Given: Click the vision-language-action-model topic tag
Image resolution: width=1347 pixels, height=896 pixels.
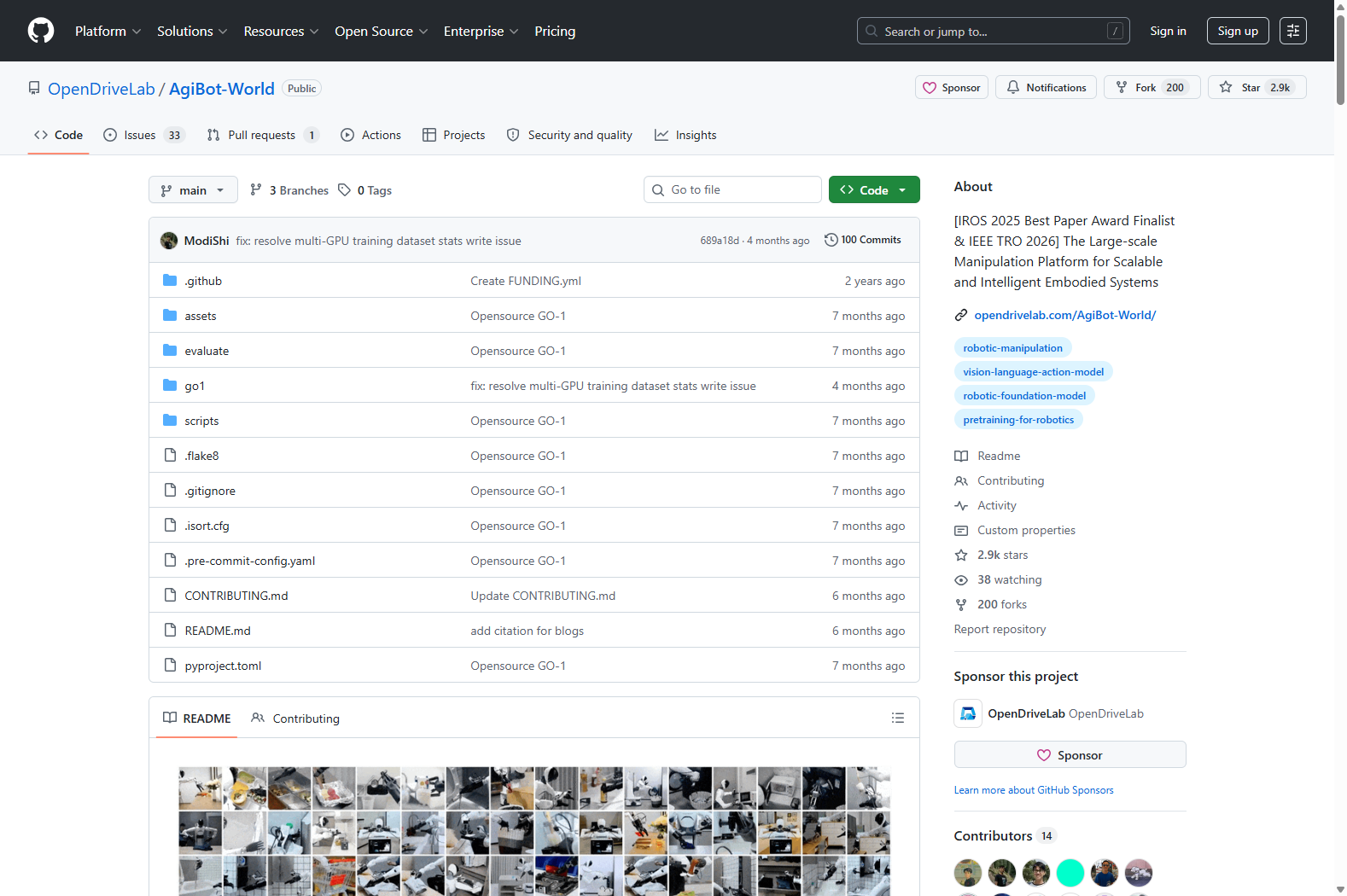Looking at the screenshot, I should (1033, 371).
